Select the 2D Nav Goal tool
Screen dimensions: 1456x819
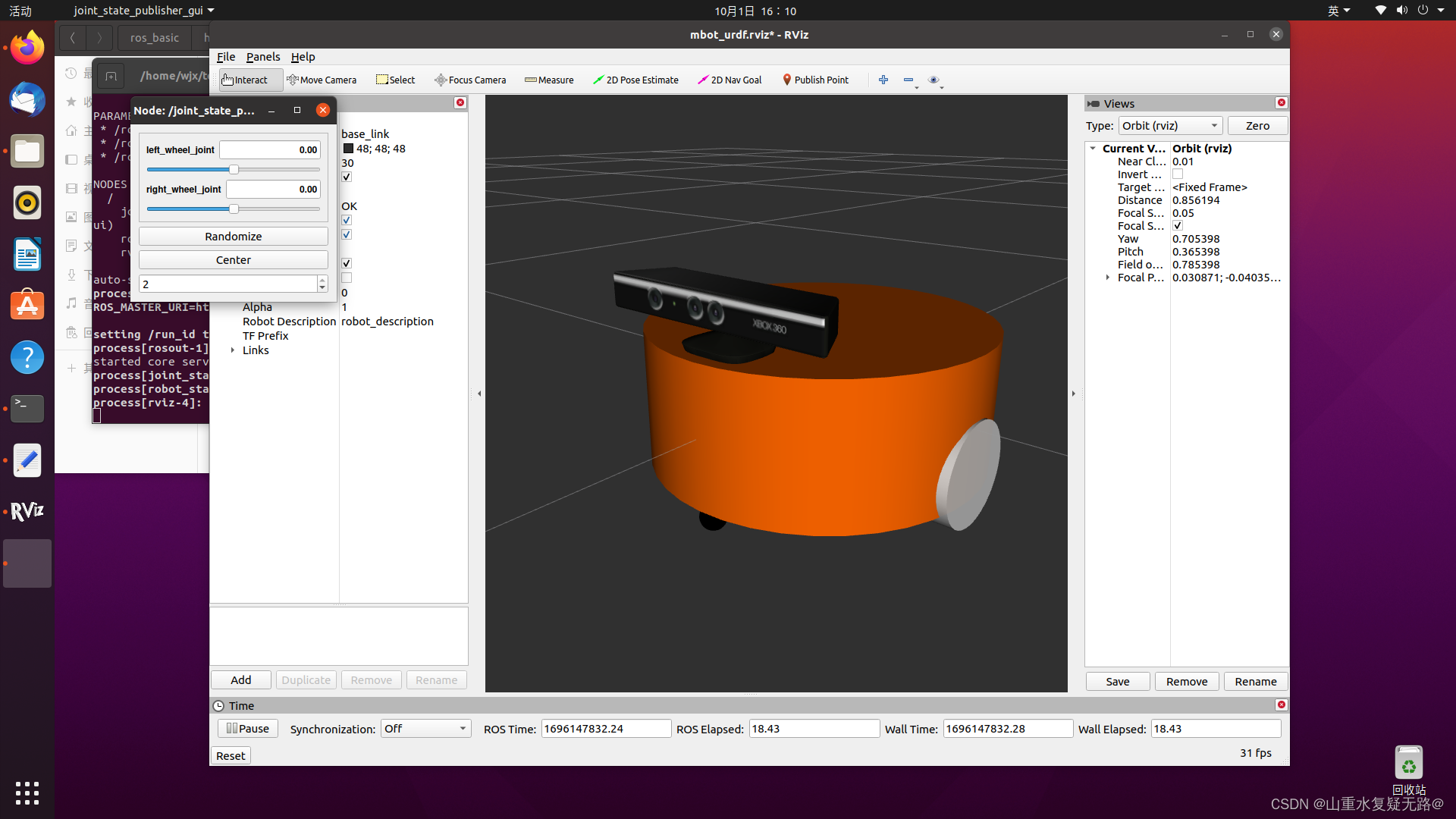click(x=730, y=80)
